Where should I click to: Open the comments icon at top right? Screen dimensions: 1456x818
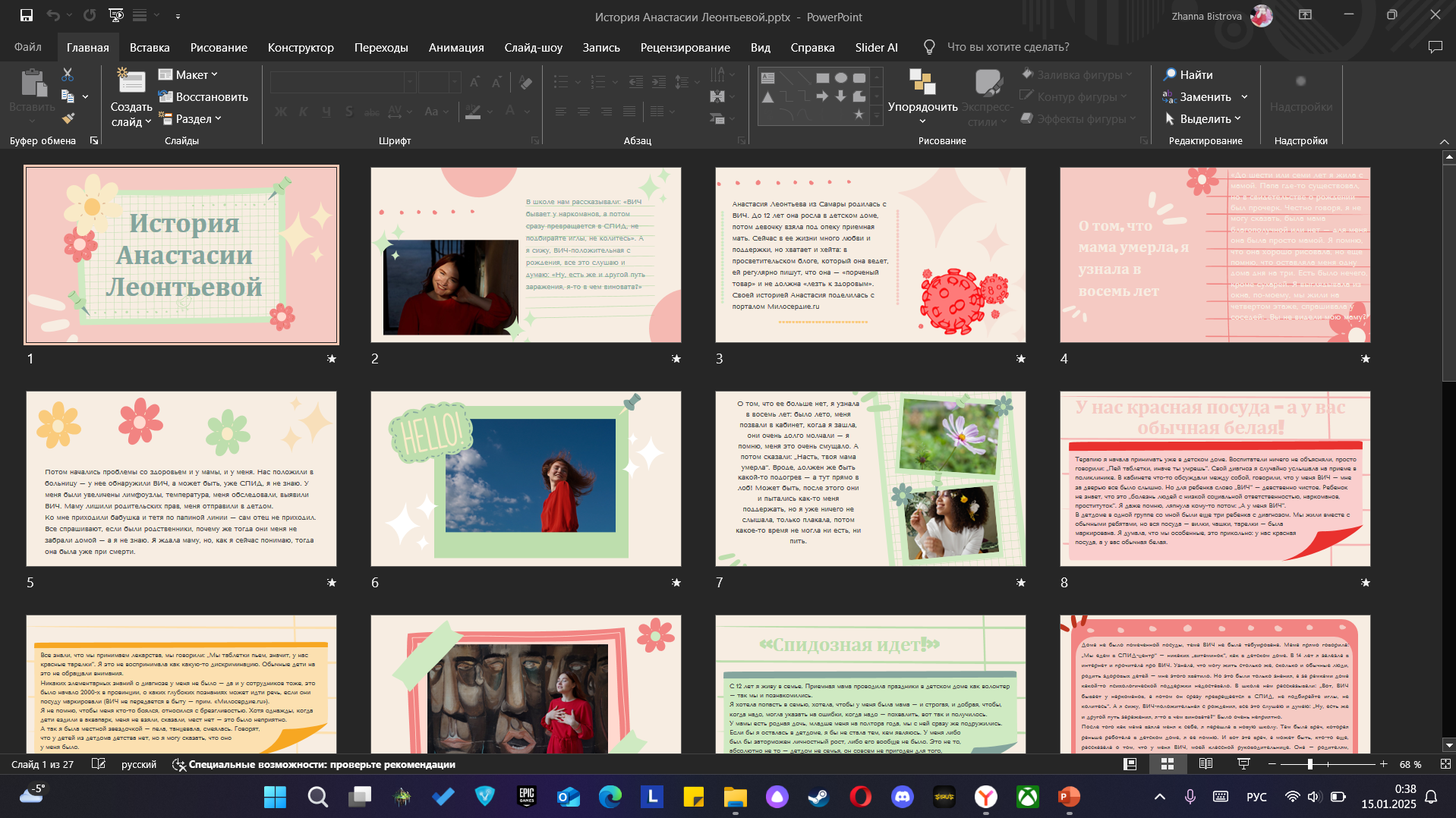pos(1435,47)
